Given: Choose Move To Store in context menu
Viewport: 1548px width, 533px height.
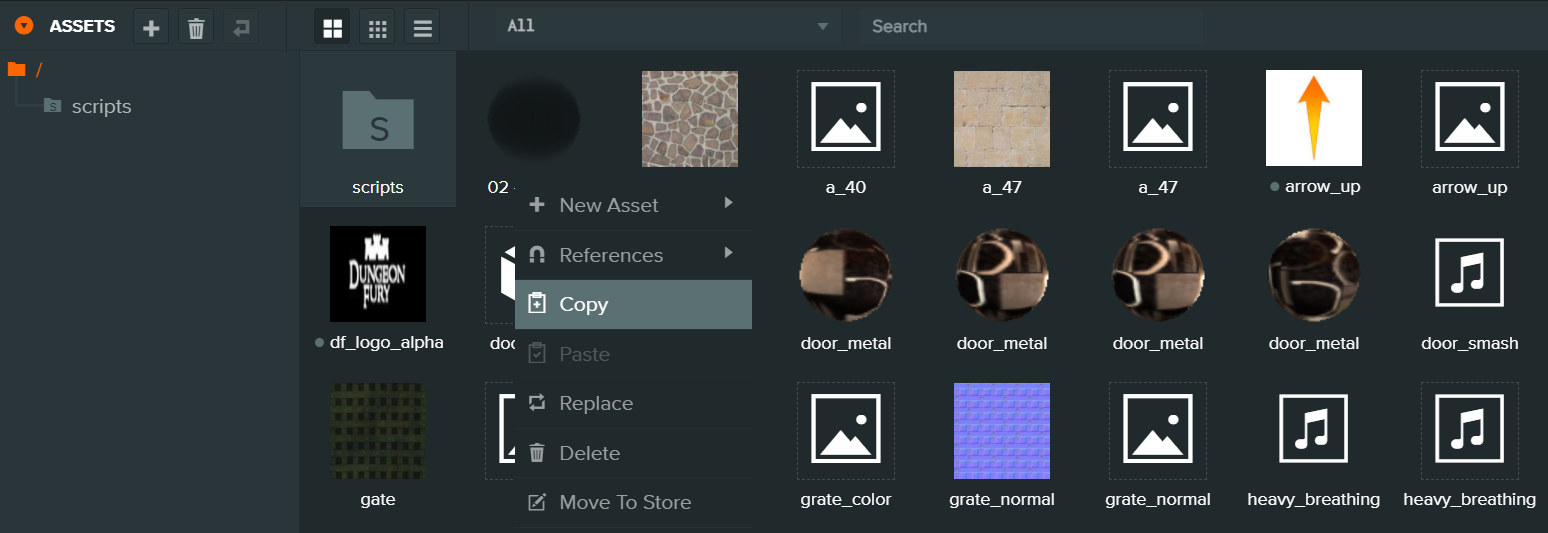Looking at the screenshot, I should (633, 502).
